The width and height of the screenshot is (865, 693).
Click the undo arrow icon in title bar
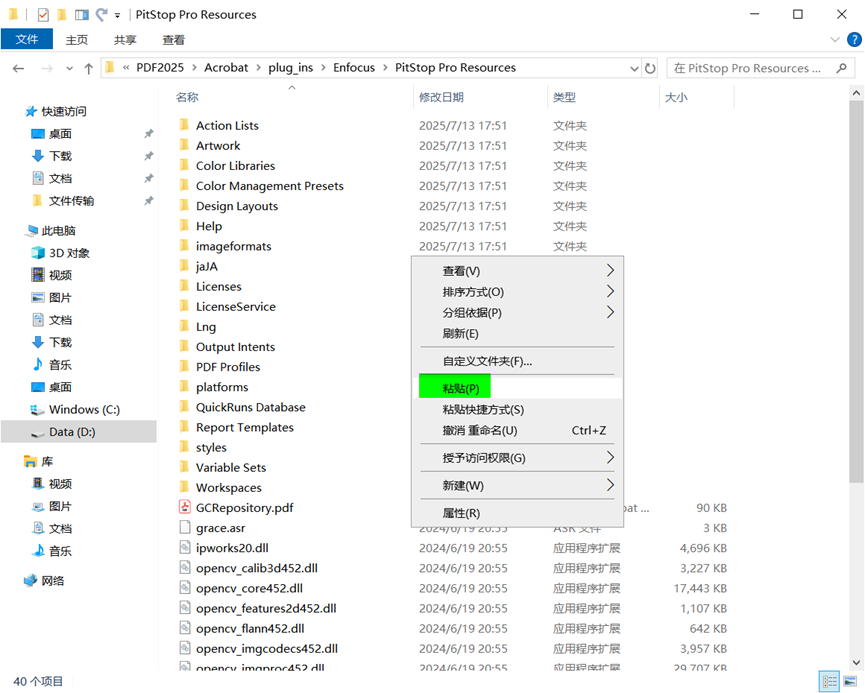[101, 15]
